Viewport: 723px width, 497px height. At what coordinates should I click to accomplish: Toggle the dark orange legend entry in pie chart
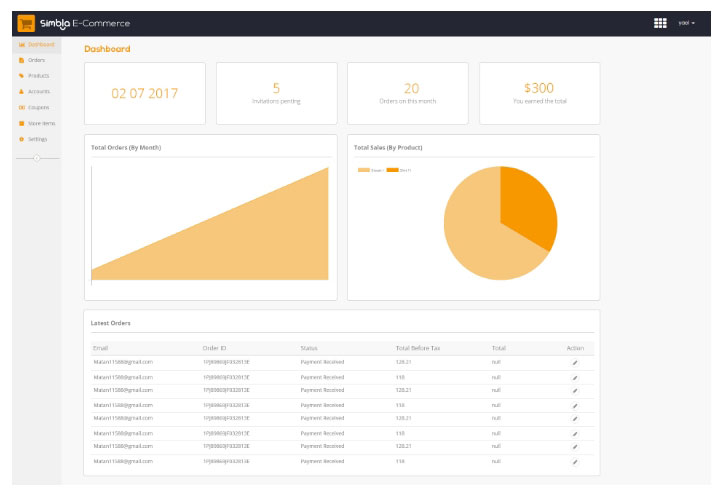pos(398,170)
